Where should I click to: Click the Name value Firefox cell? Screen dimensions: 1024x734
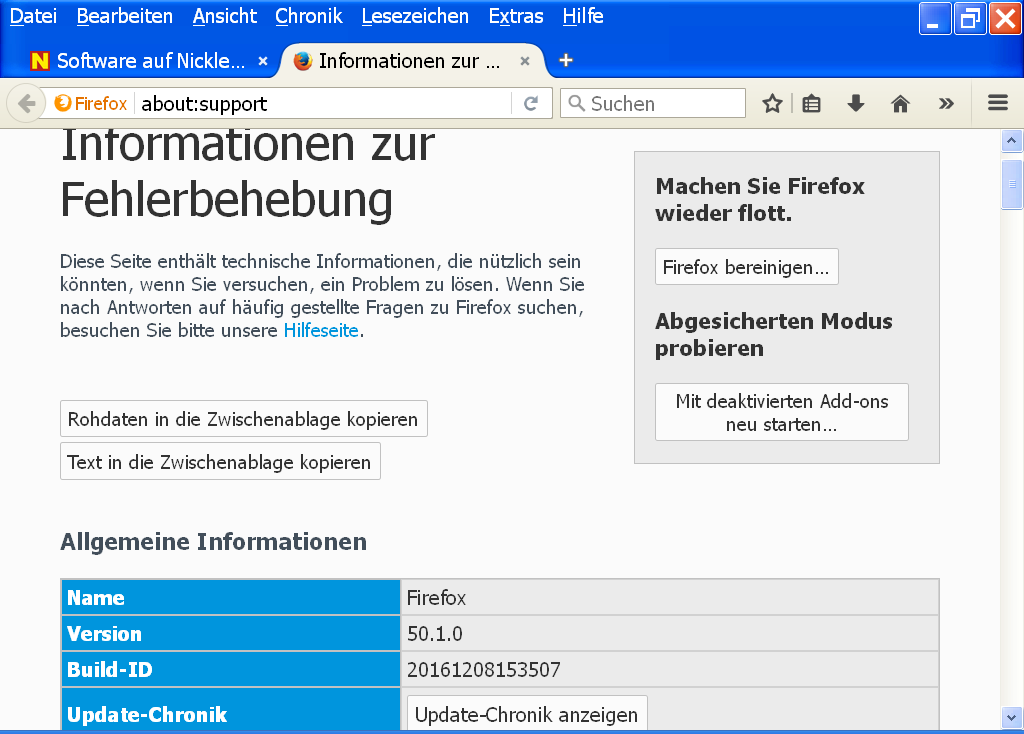tap(669, 598)
